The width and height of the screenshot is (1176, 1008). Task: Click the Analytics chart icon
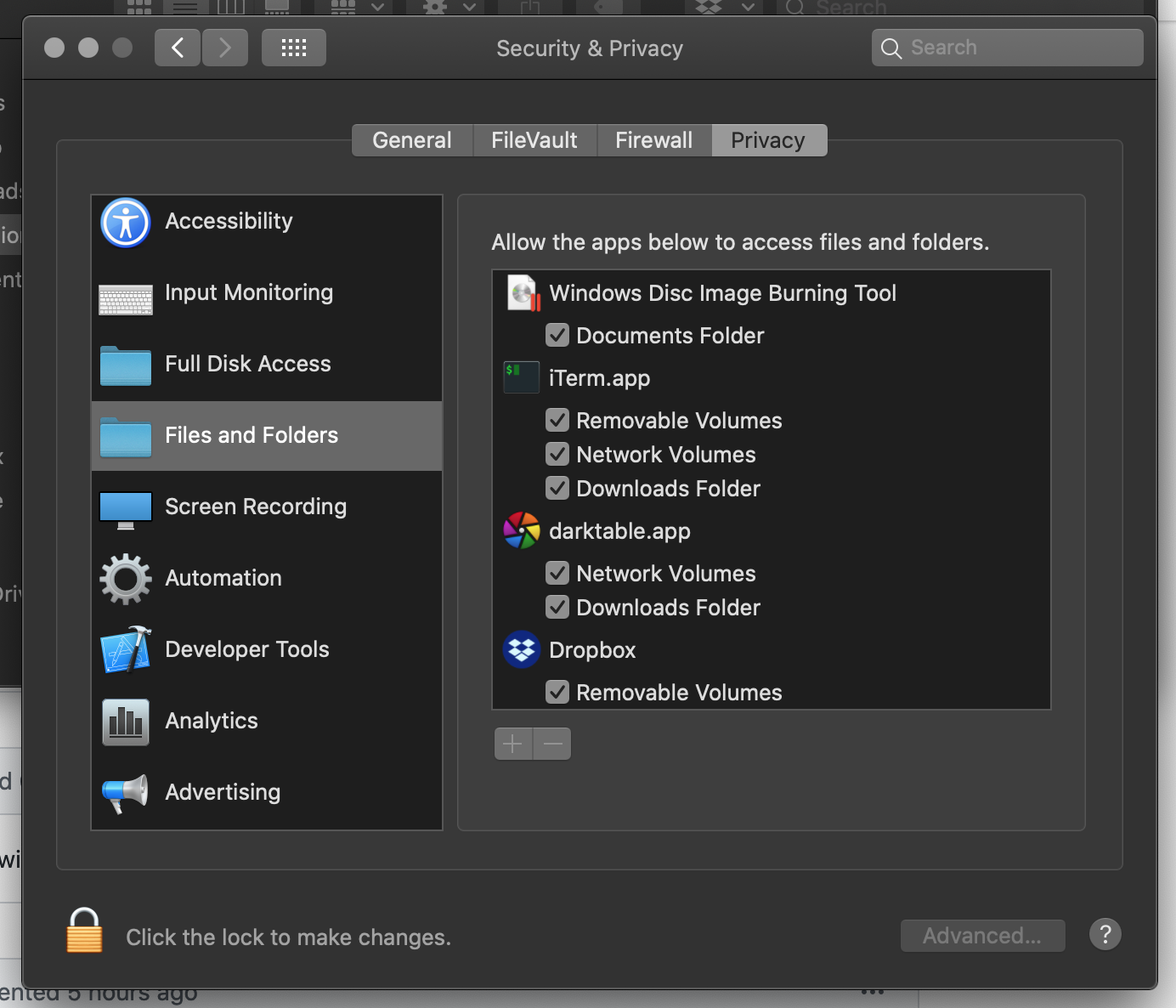point(126,722)
